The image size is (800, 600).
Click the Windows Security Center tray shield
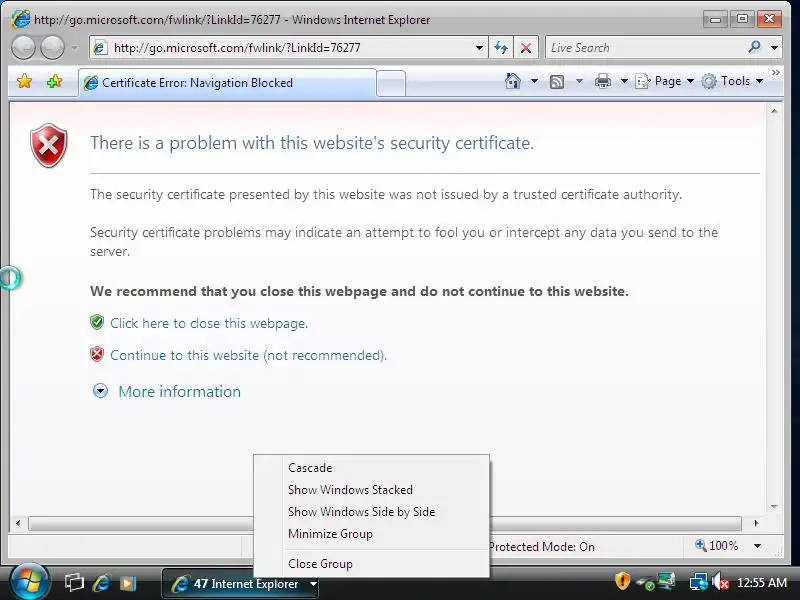point(622,582)
